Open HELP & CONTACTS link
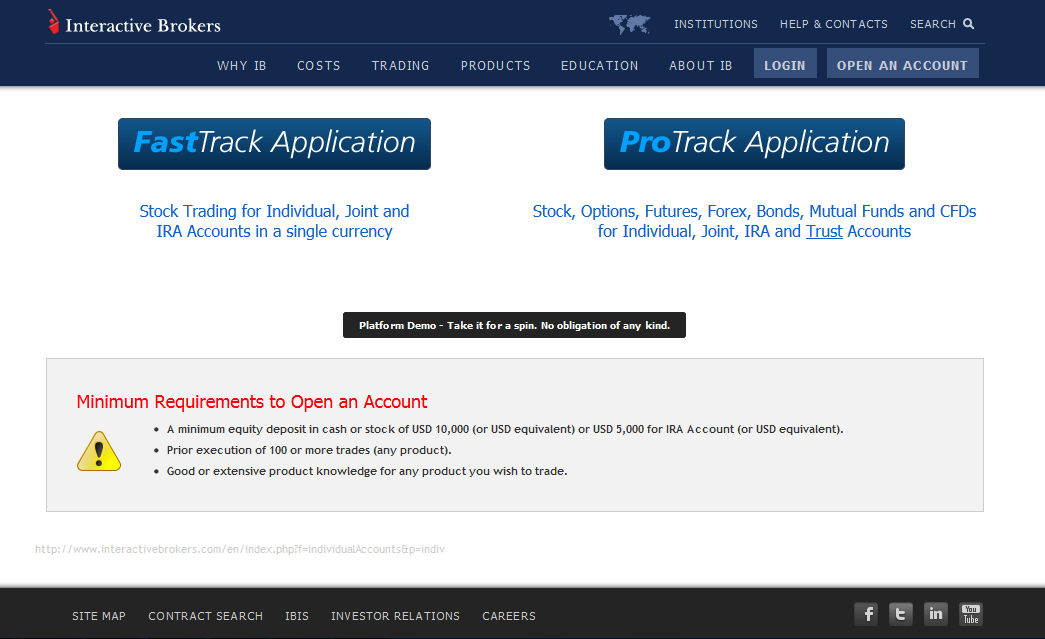The width and height of the screenshot is (1045, 639). click(834, 24)
